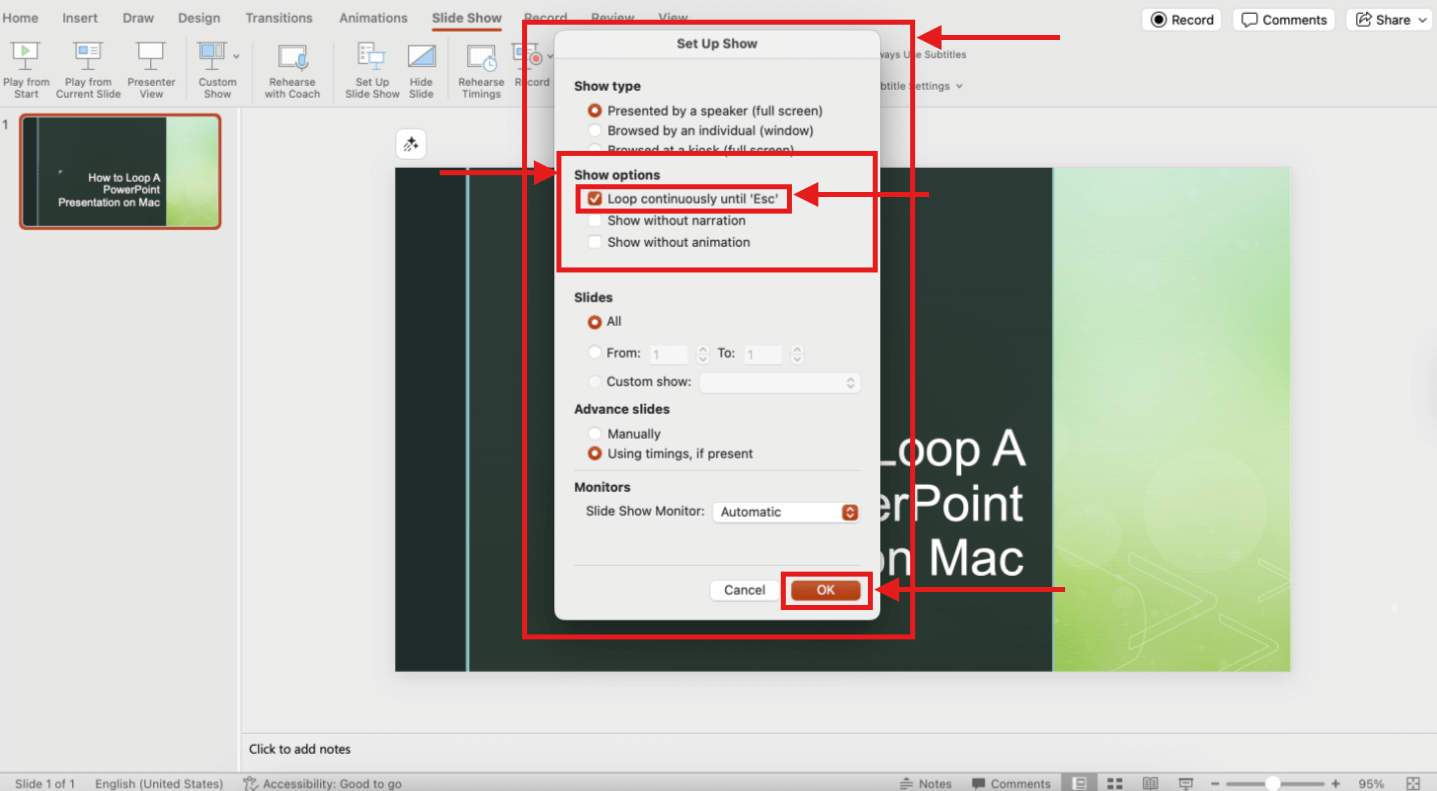Open Custom Show menu

(x=217, y=70)
